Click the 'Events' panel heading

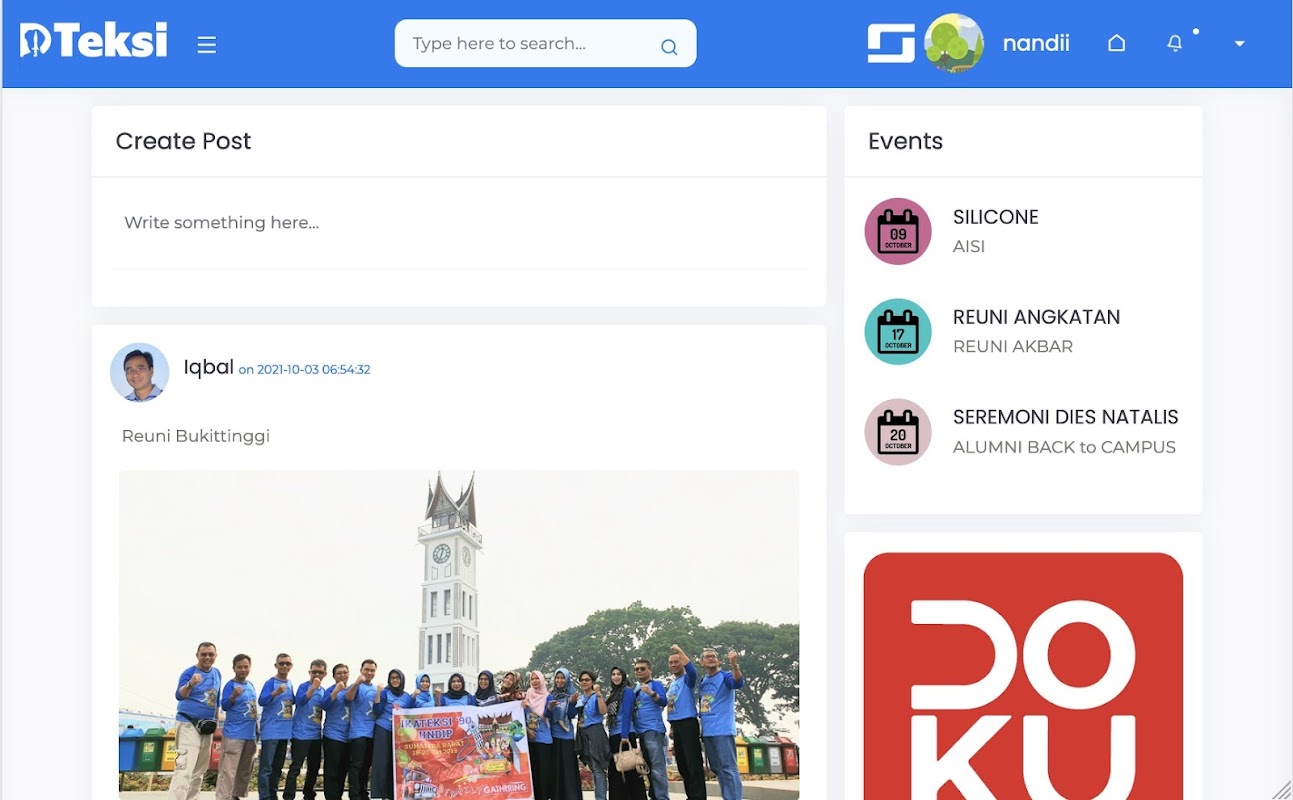[905, 141]
